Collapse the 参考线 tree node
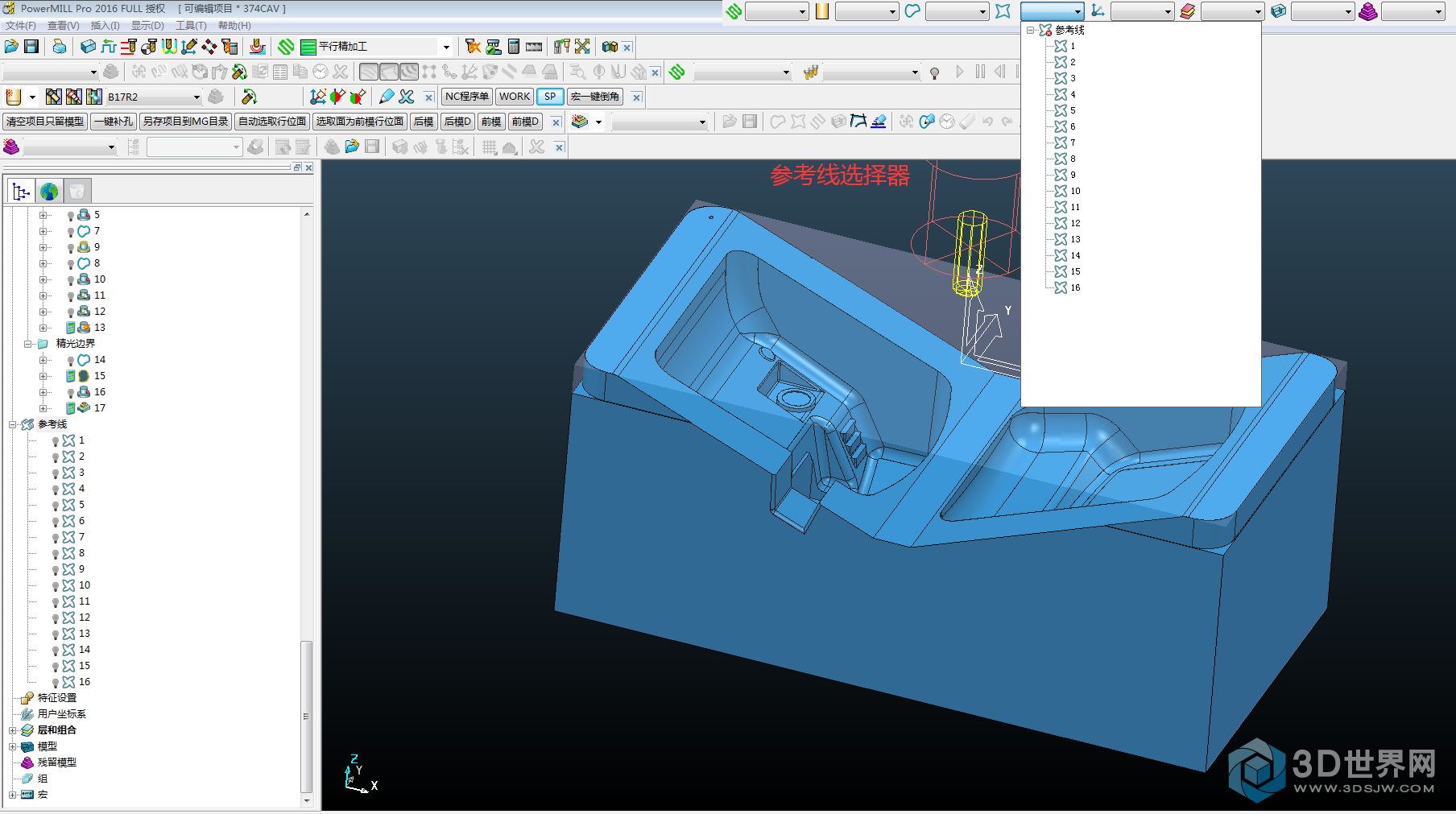Screen dimensions: 1456x814 (x=13, y=424)
